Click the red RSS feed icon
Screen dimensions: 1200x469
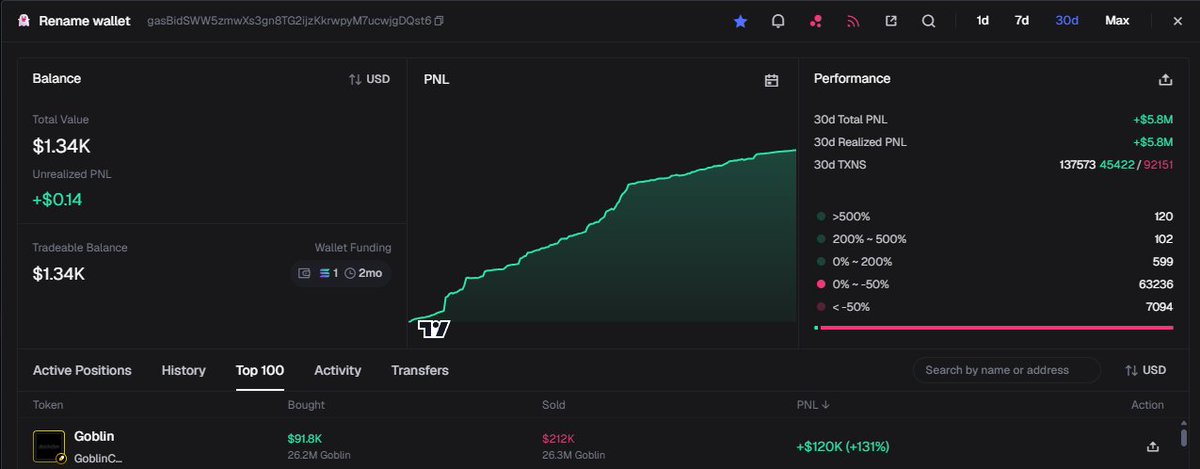coord(853,21)
